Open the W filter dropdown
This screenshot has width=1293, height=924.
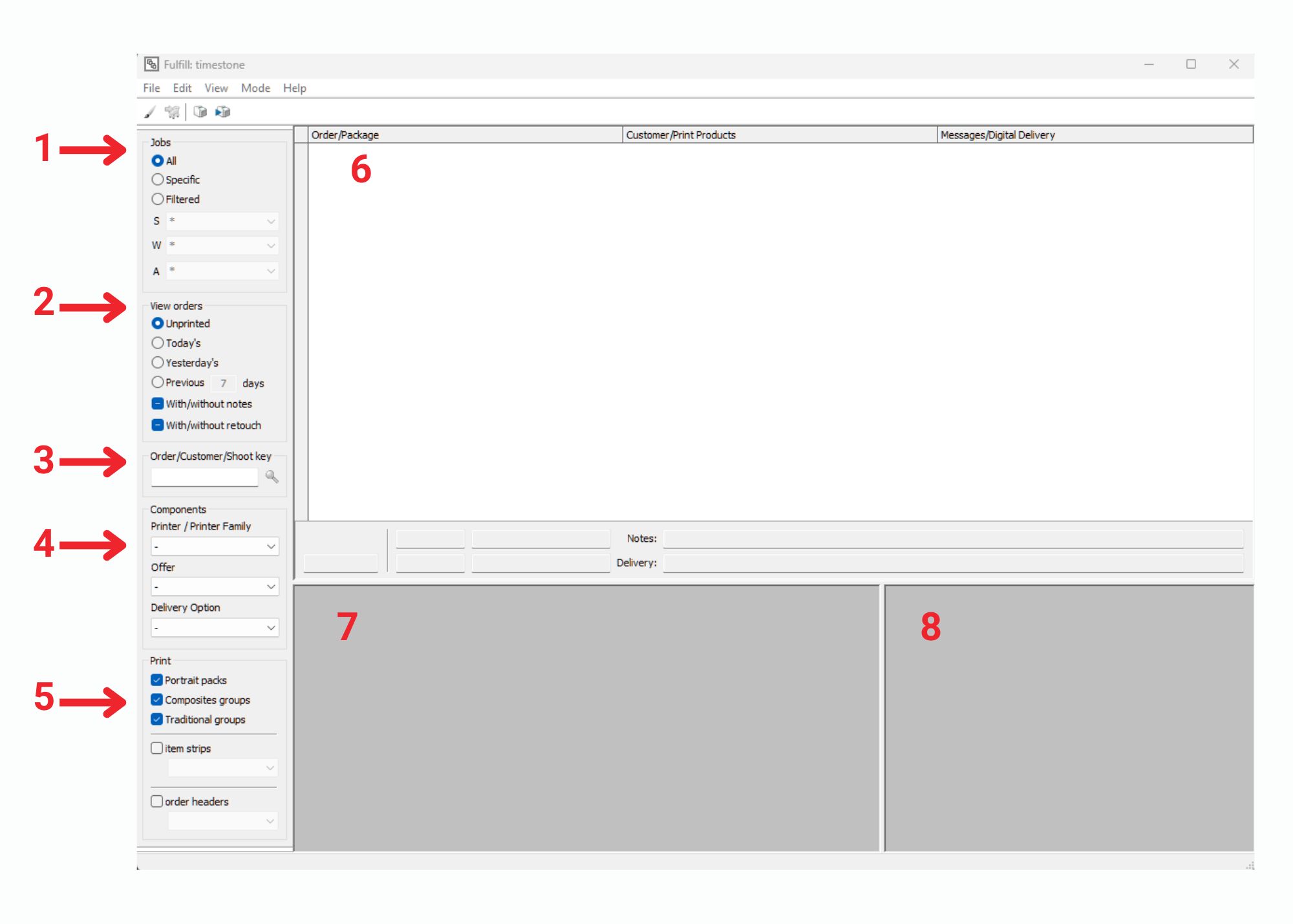point(222,246)
